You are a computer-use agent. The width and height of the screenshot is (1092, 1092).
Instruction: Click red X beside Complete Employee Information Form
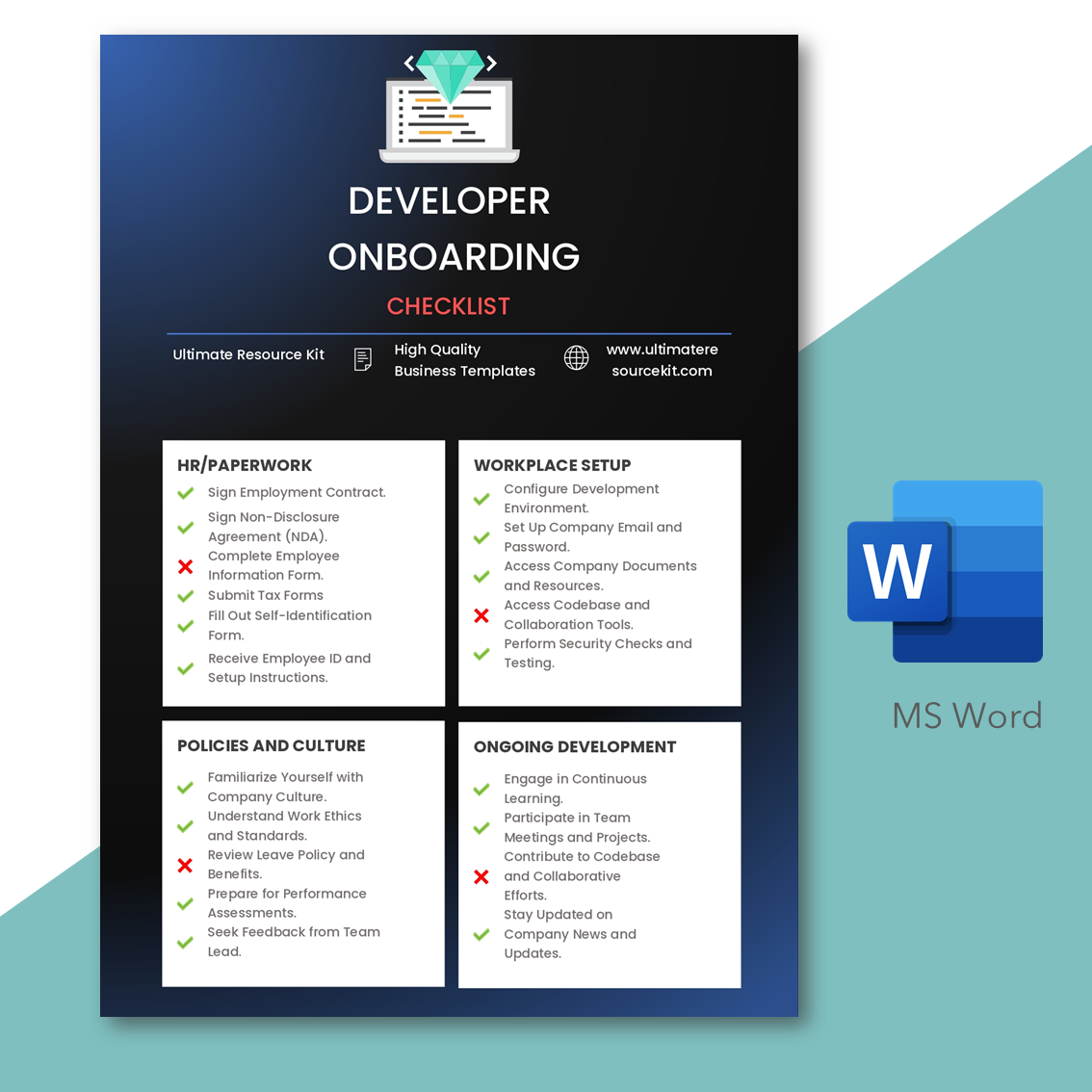point(186,566)
